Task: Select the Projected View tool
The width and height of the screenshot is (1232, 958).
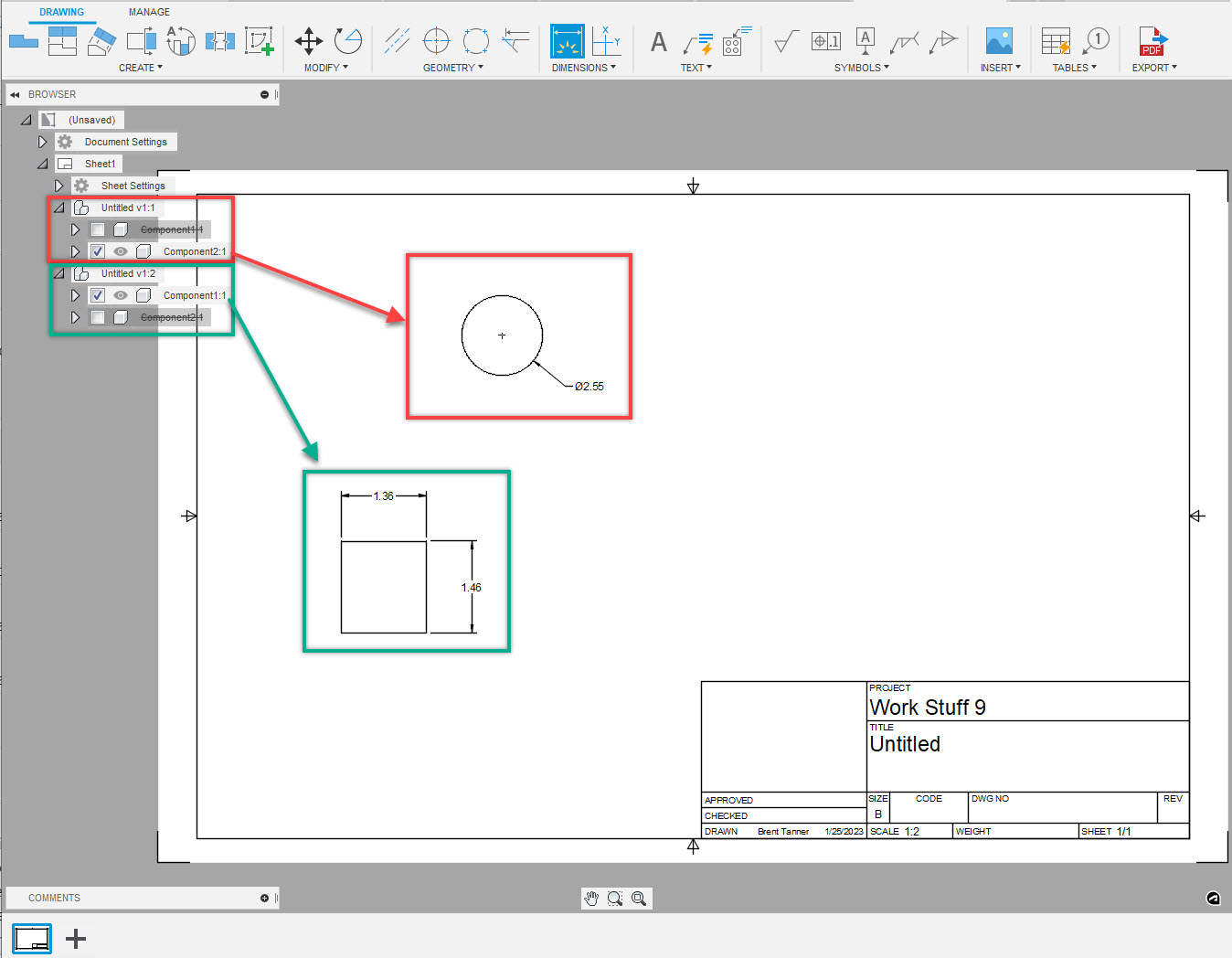Action: point(61,41)
